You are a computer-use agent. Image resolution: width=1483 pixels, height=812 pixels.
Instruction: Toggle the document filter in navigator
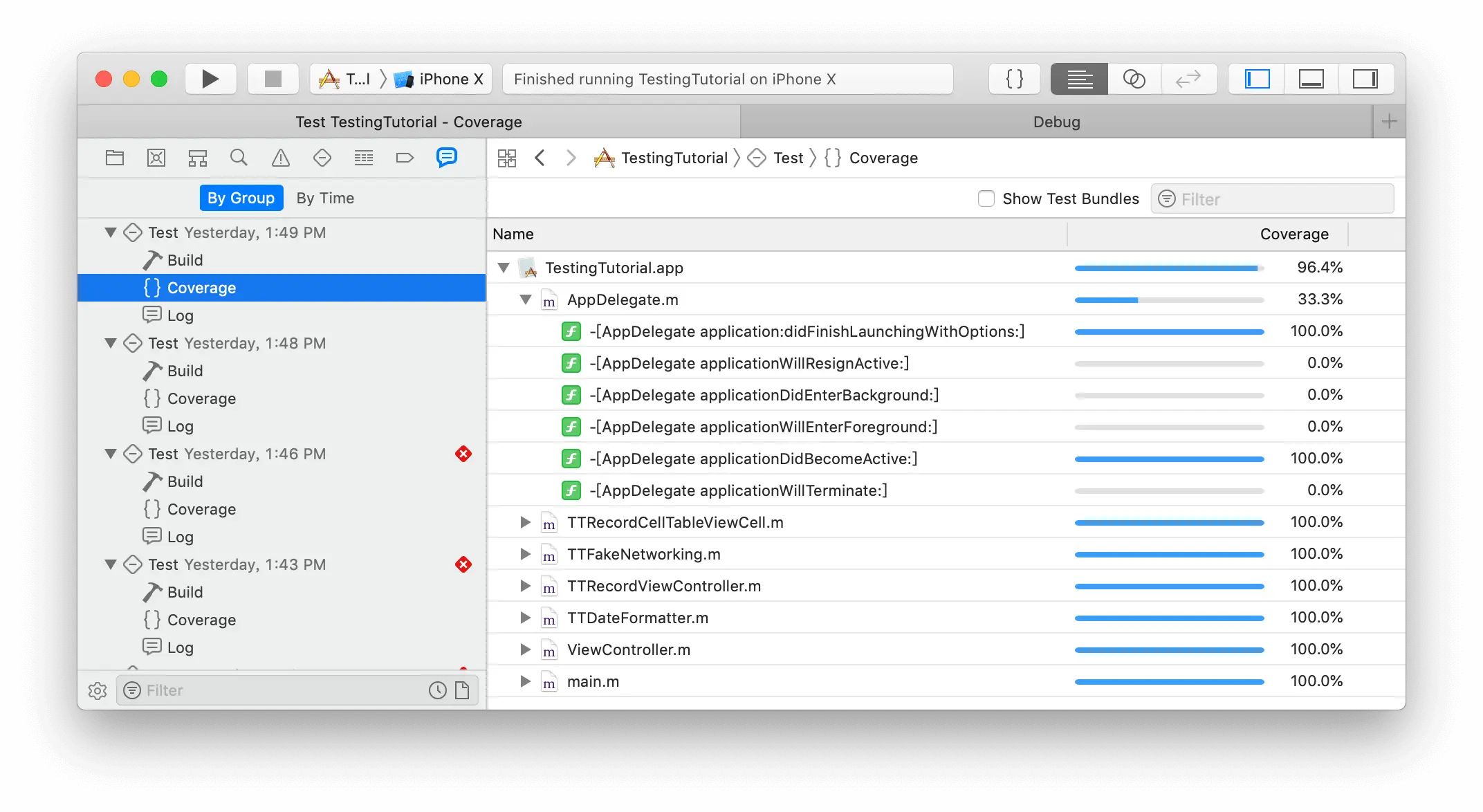[x=462, y=690]
